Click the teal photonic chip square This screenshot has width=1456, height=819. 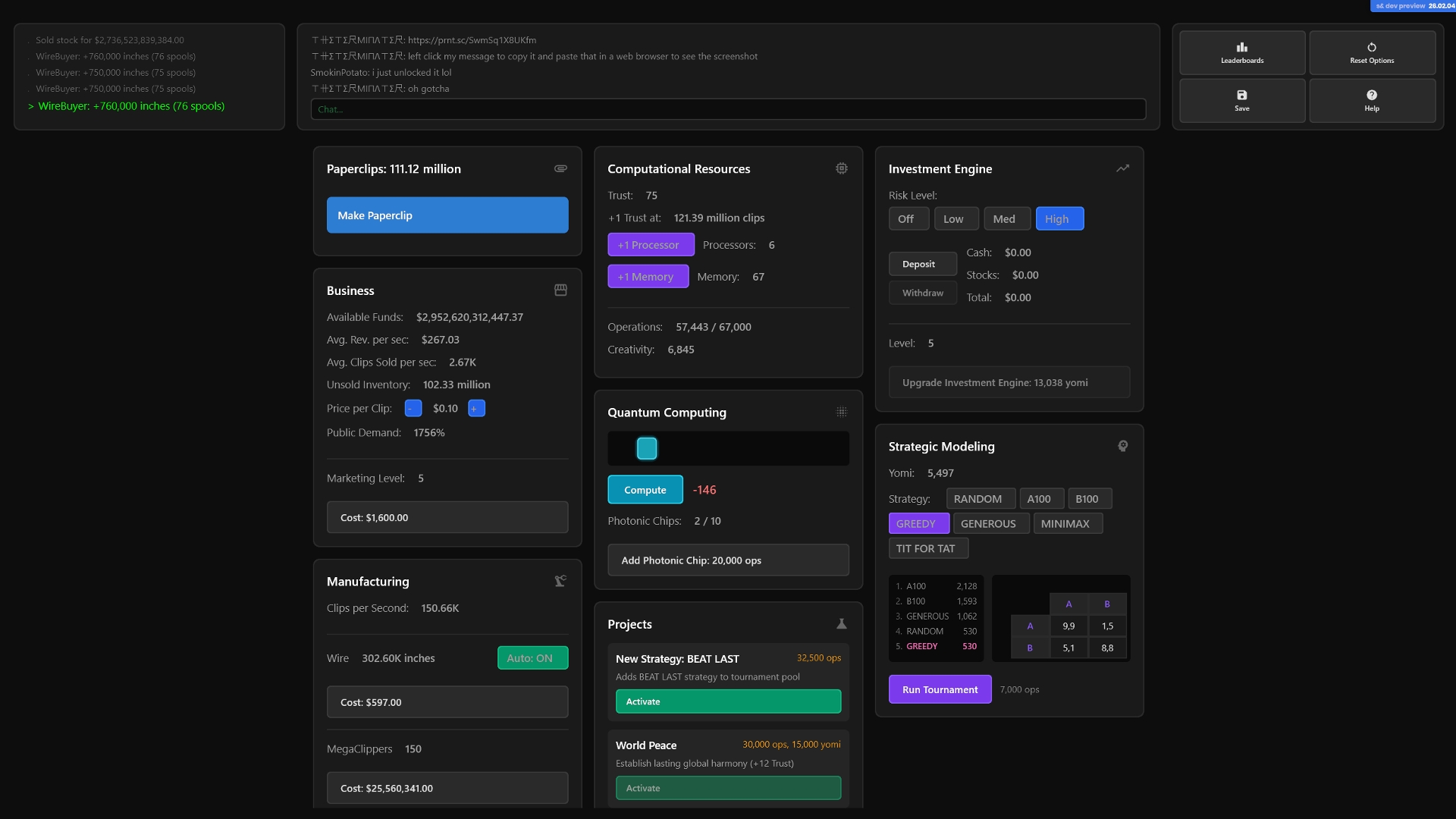coord(647,449)
